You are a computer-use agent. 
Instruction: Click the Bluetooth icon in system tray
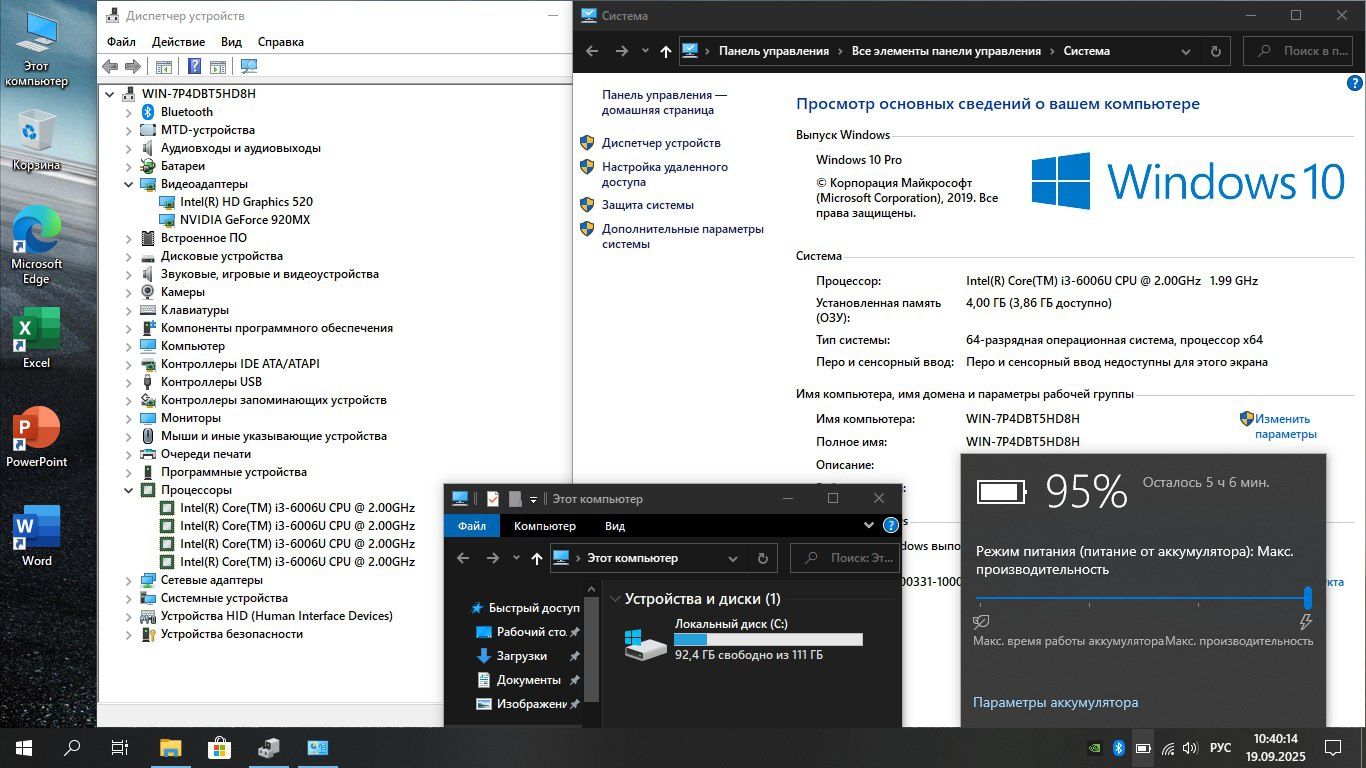pyautogui.click(x=1119, y=748)
